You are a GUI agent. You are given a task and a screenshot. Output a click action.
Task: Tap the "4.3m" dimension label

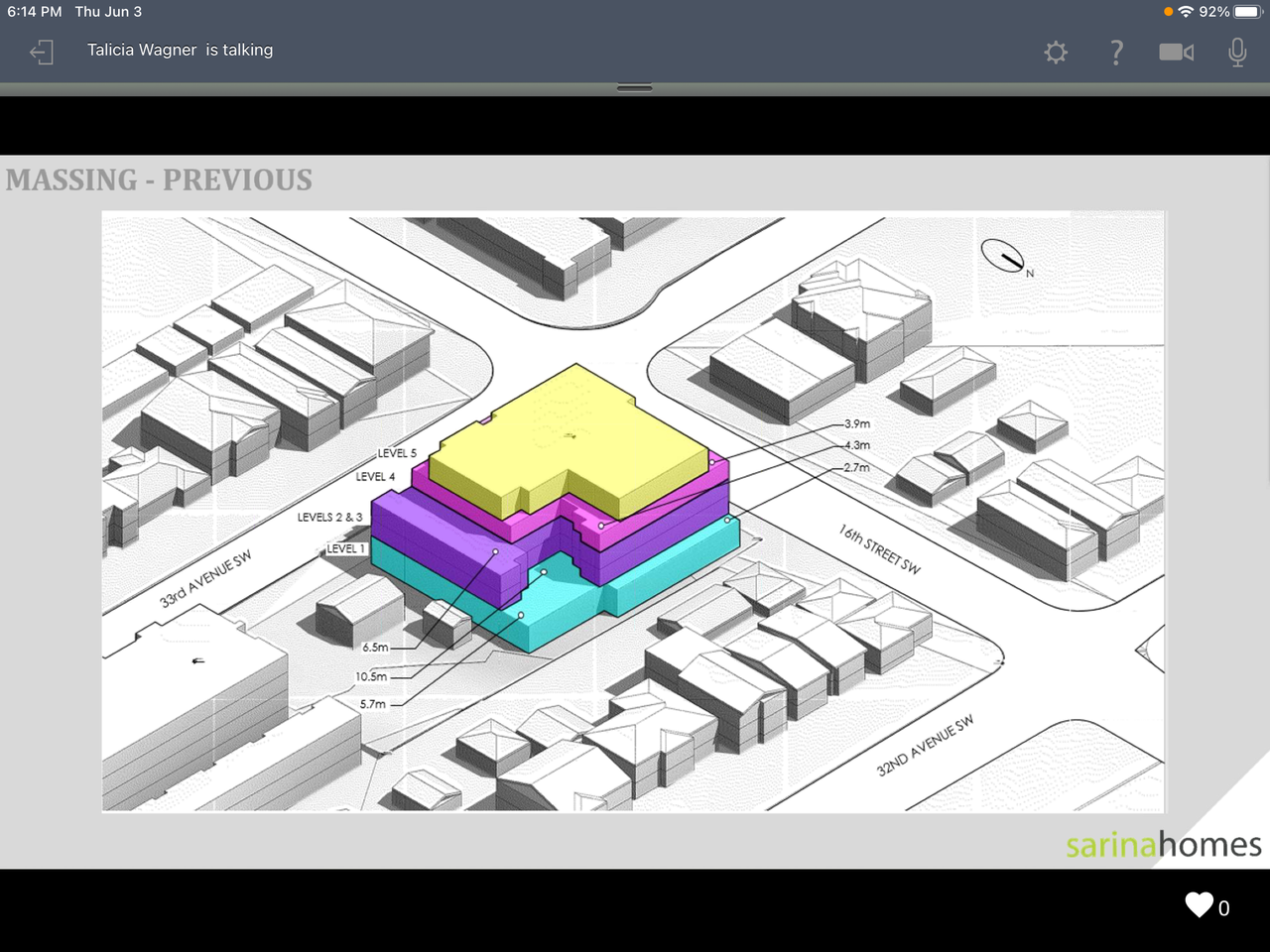tap(857, 445)
